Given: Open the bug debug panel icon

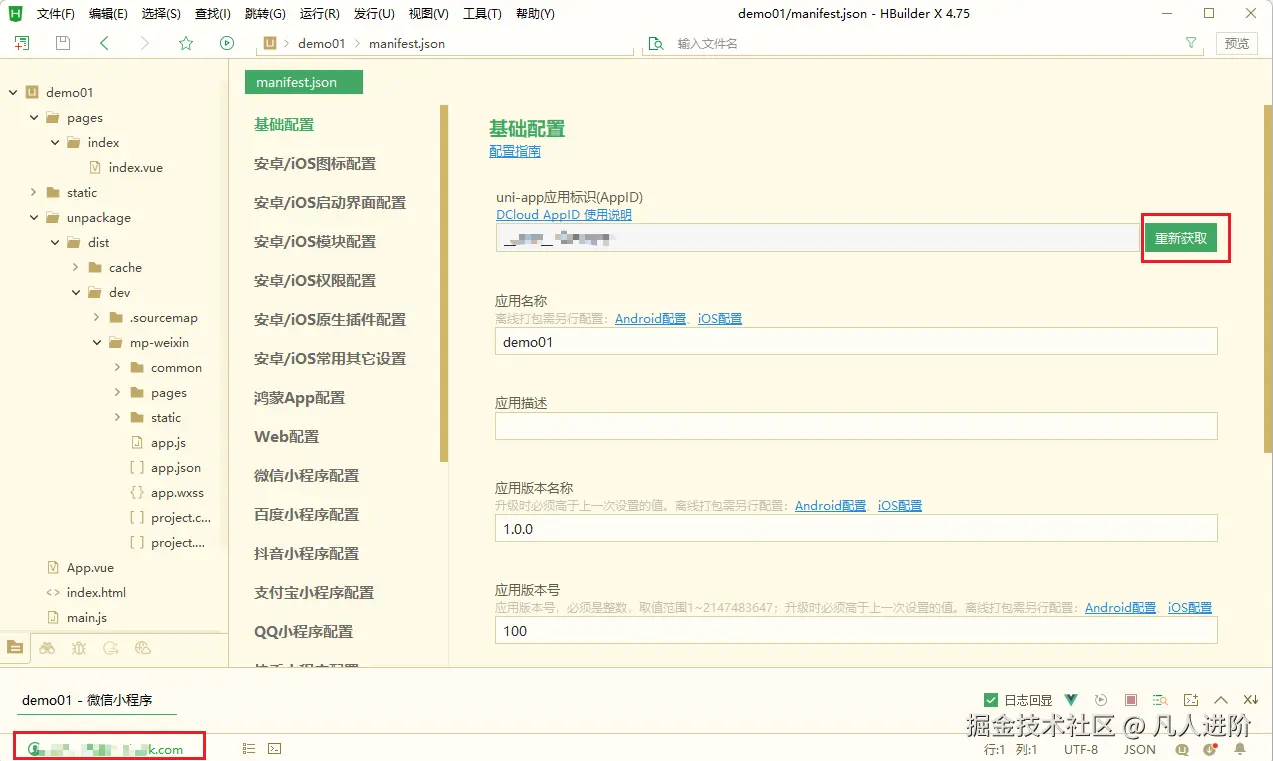Looking at the screenshot, I should click(79, 648).
